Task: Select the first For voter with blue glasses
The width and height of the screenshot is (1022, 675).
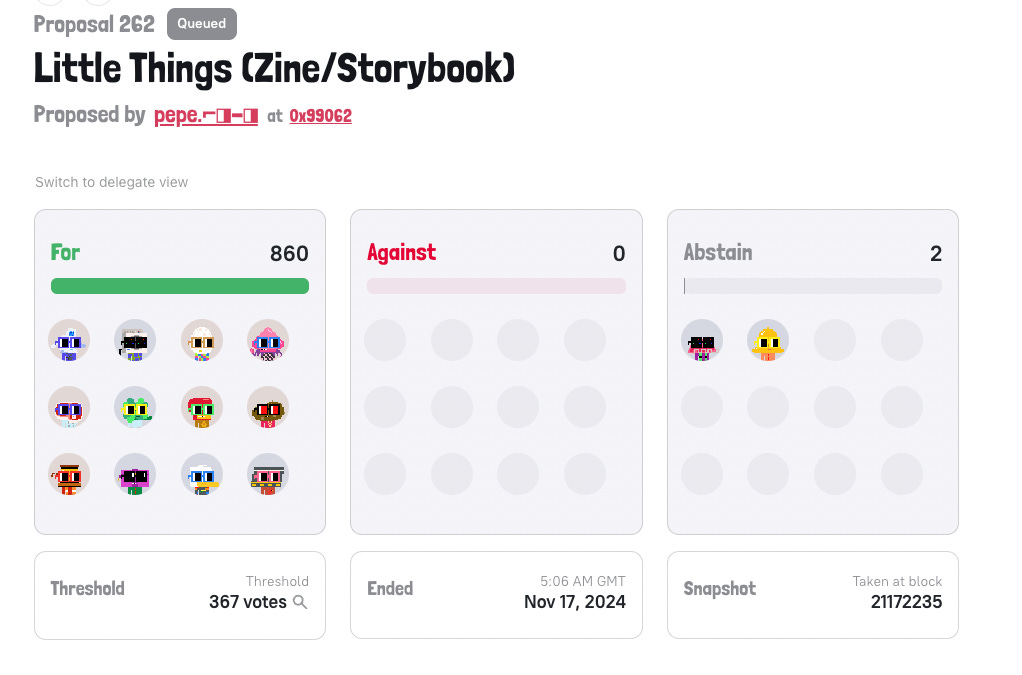Action: coord(69,341)
